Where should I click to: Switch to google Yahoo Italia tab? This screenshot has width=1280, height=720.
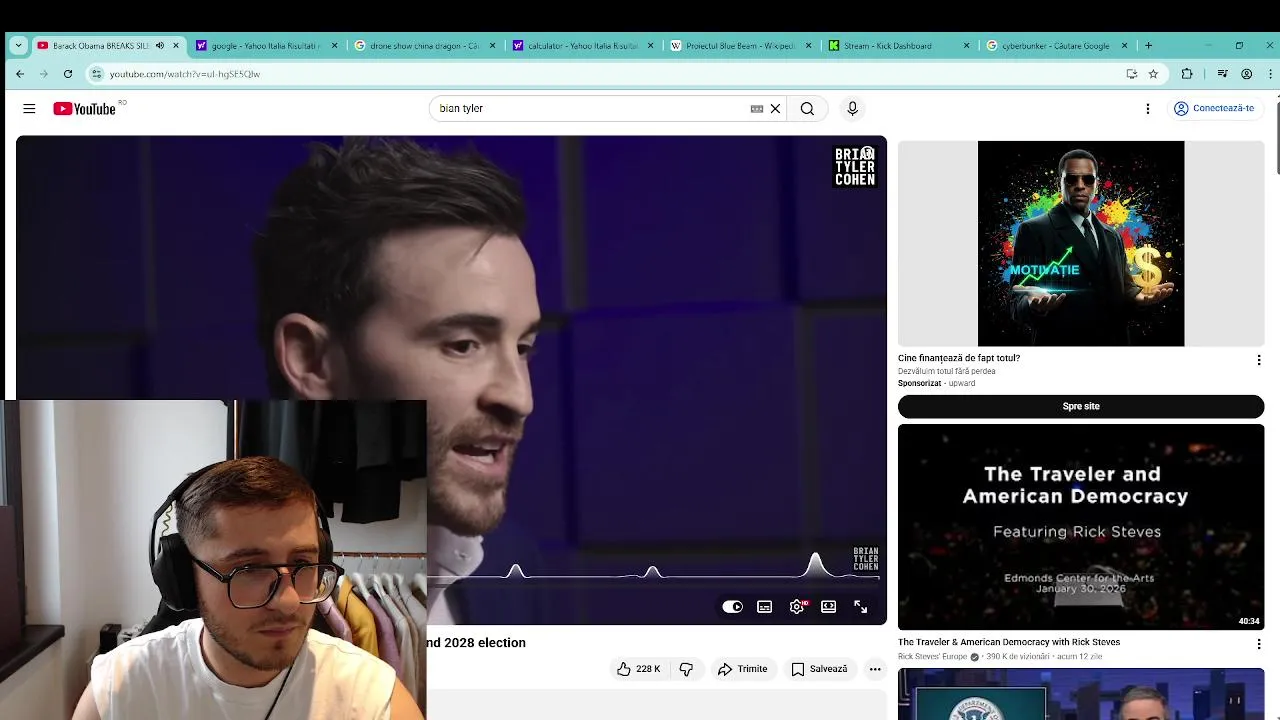pos(267,45)
